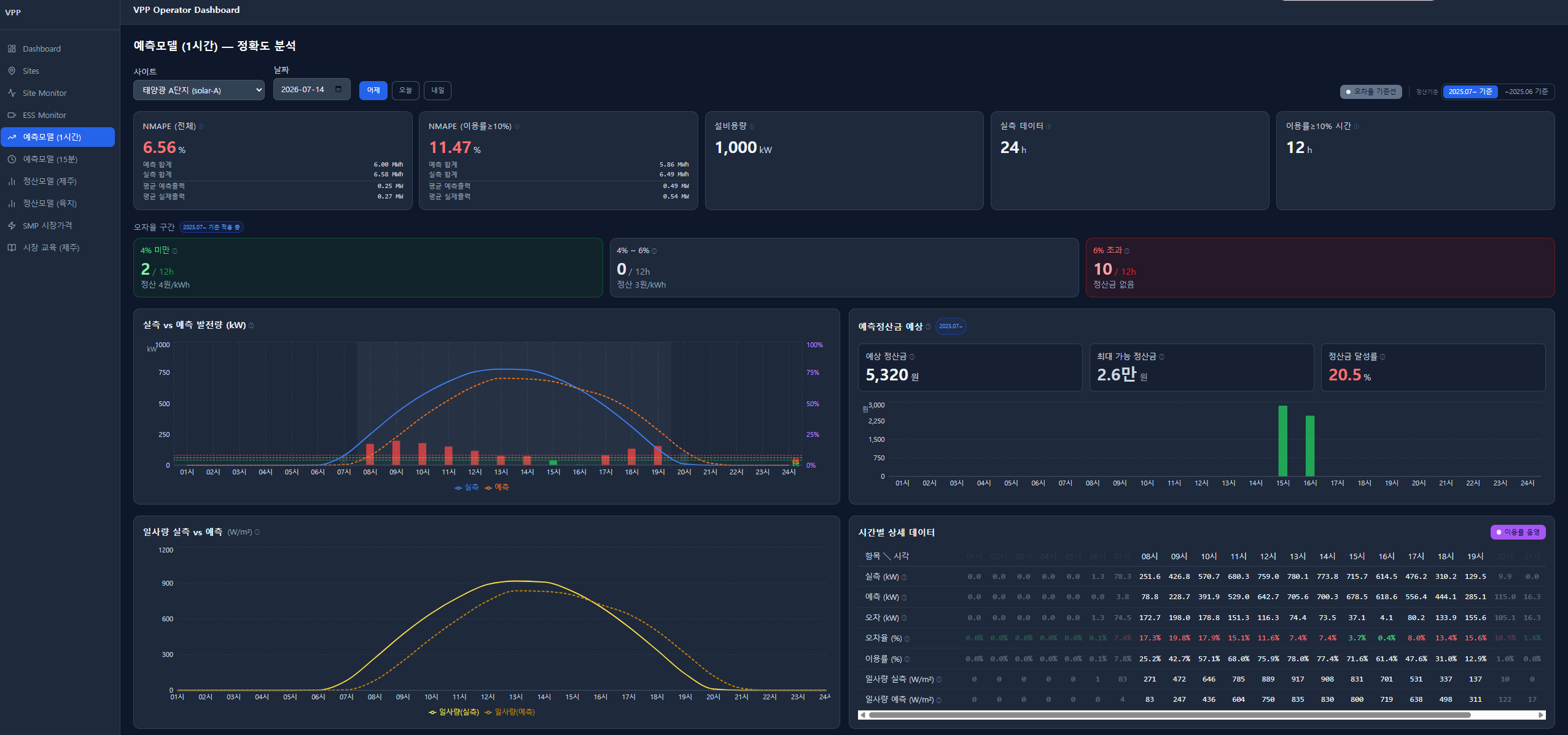
Task: Open Dashboard via its grid icon
Action: tap(12, 49)
